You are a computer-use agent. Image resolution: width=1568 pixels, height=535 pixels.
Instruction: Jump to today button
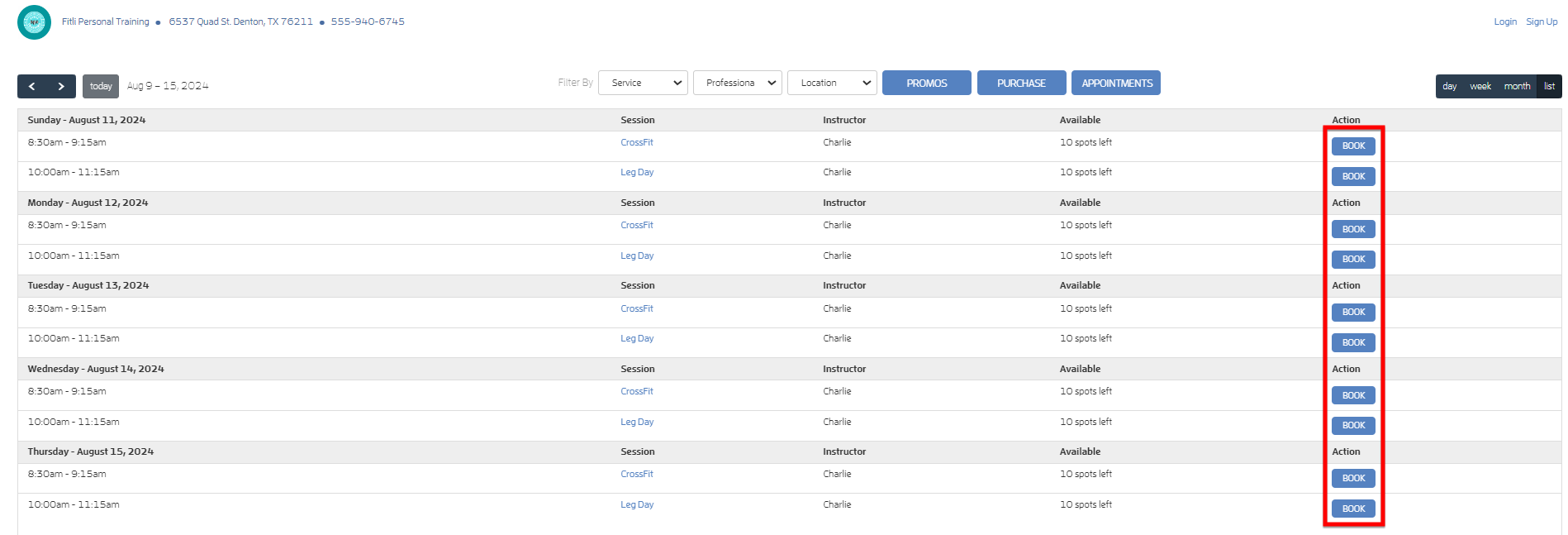tap(101, 86)
